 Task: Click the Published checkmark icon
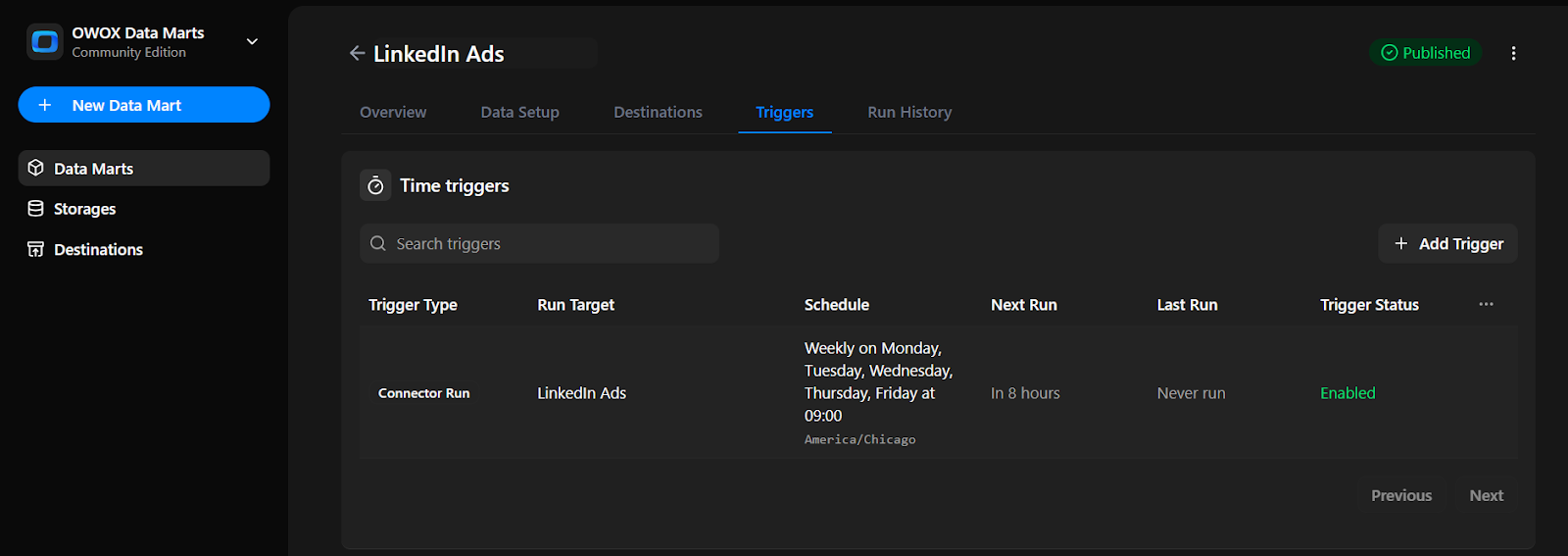tap(1389, 53)
